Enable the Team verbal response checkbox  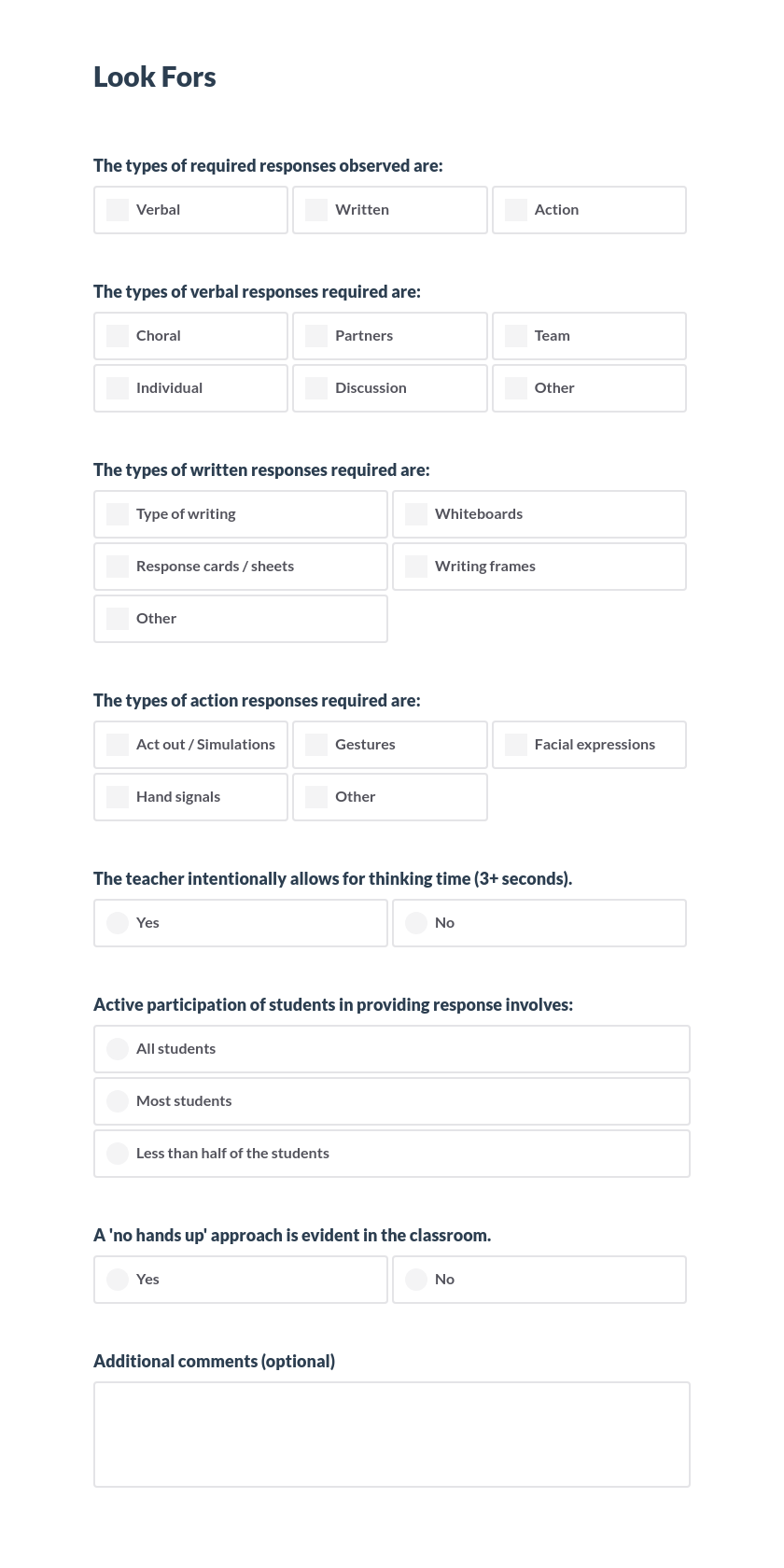(x=515, y=336)
